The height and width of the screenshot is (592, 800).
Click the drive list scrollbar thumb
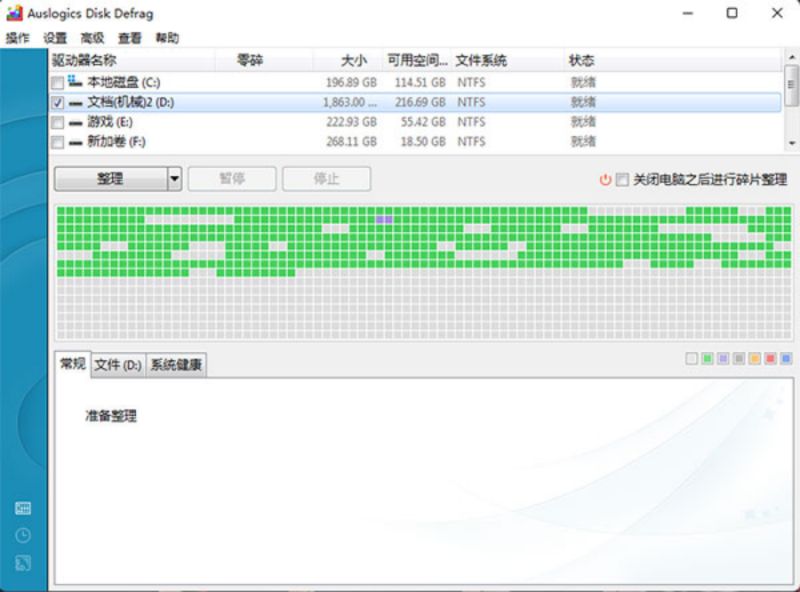(791, 85)
